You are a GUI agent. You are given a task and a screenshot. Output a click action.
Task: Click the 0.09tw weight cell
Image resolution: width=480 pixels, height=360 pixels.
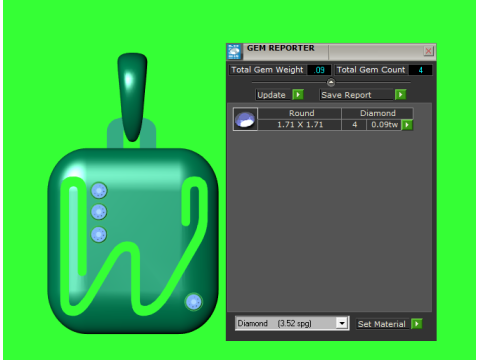pos(384,125)
